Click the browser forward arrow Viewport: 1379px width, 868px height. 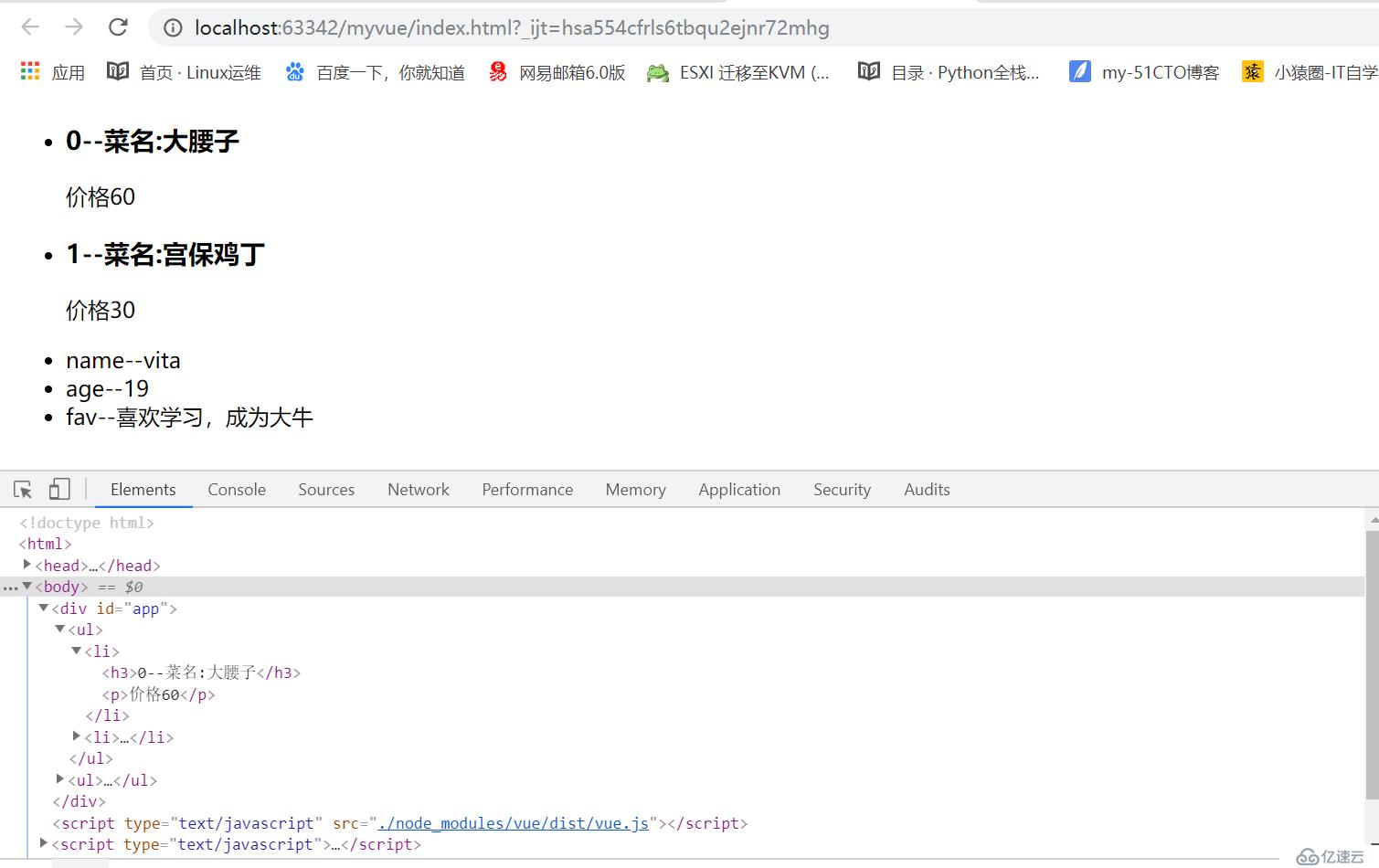click(74, 27)
